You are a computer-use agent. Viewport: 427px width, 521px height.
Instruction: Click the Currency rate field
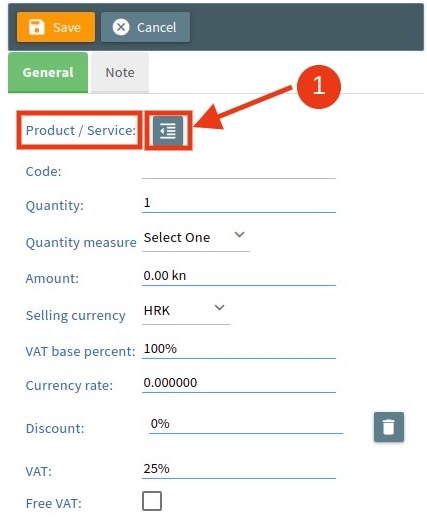(239, 383)
